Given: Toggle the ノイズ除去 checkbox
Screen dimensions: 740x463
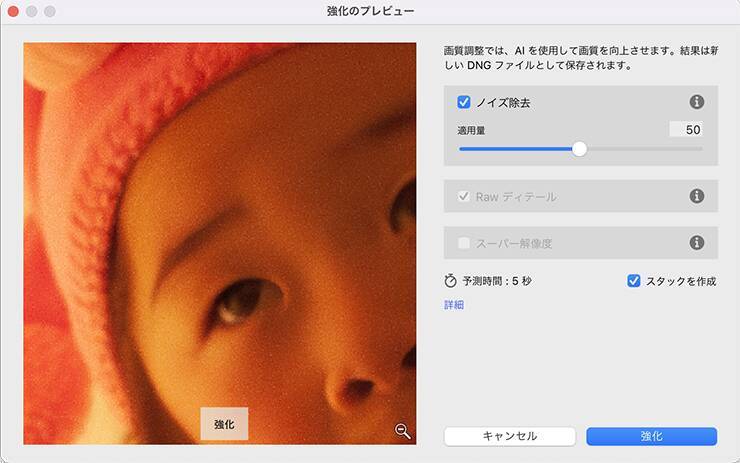Looking at the screenshot, I should point(464,102).
